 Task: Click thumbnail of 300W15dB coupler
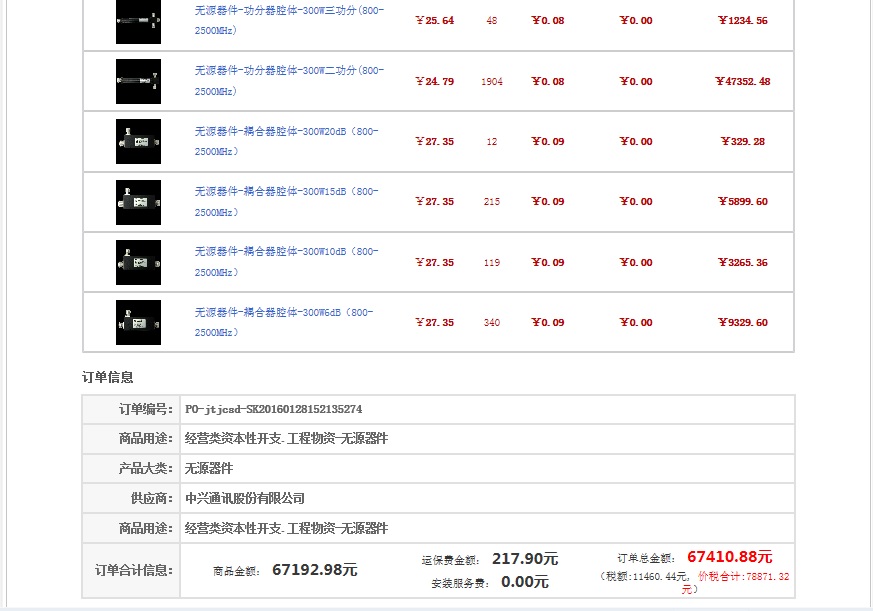click(138, 202)
